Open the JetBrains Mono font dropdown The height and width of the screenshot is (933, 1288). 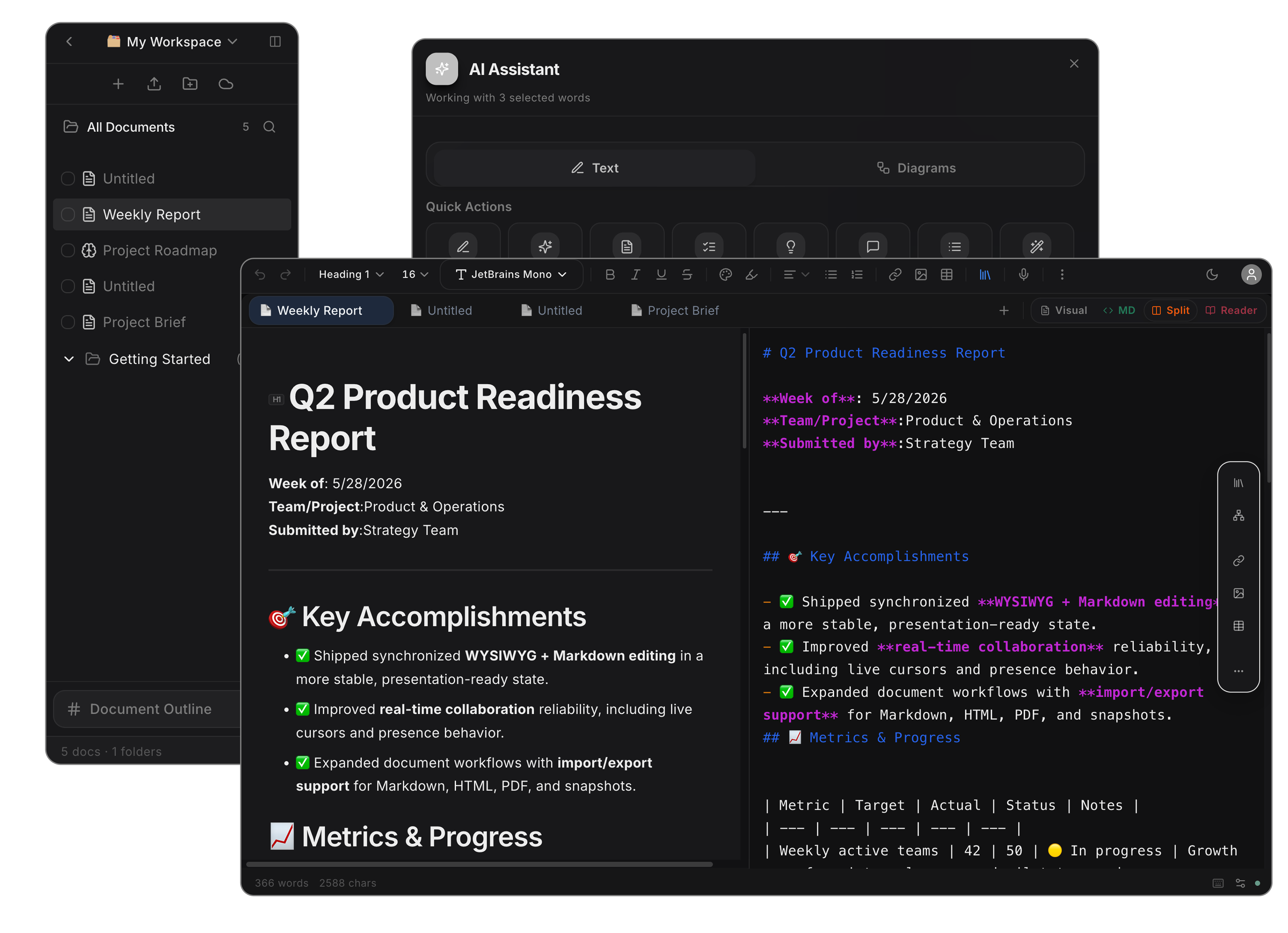511,274
